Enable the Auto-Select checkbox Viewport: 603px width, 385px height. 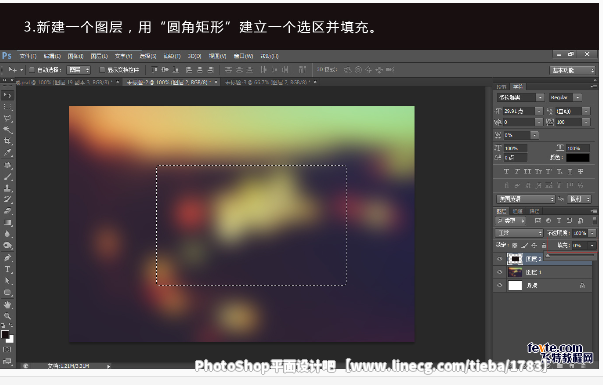(32, 70)
